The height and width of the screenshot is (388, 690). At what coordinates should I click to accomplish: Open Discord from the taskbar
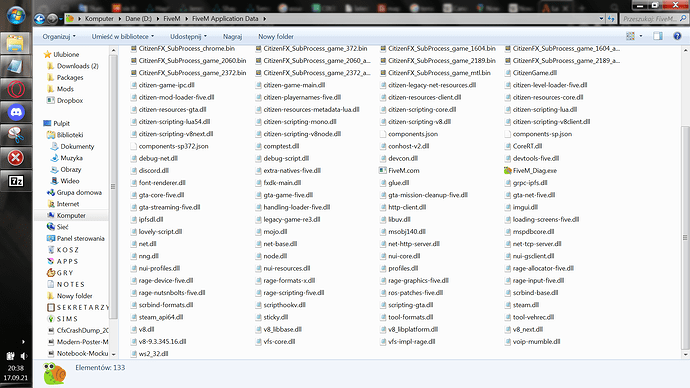pyautogui.click(x=16, y=112)
